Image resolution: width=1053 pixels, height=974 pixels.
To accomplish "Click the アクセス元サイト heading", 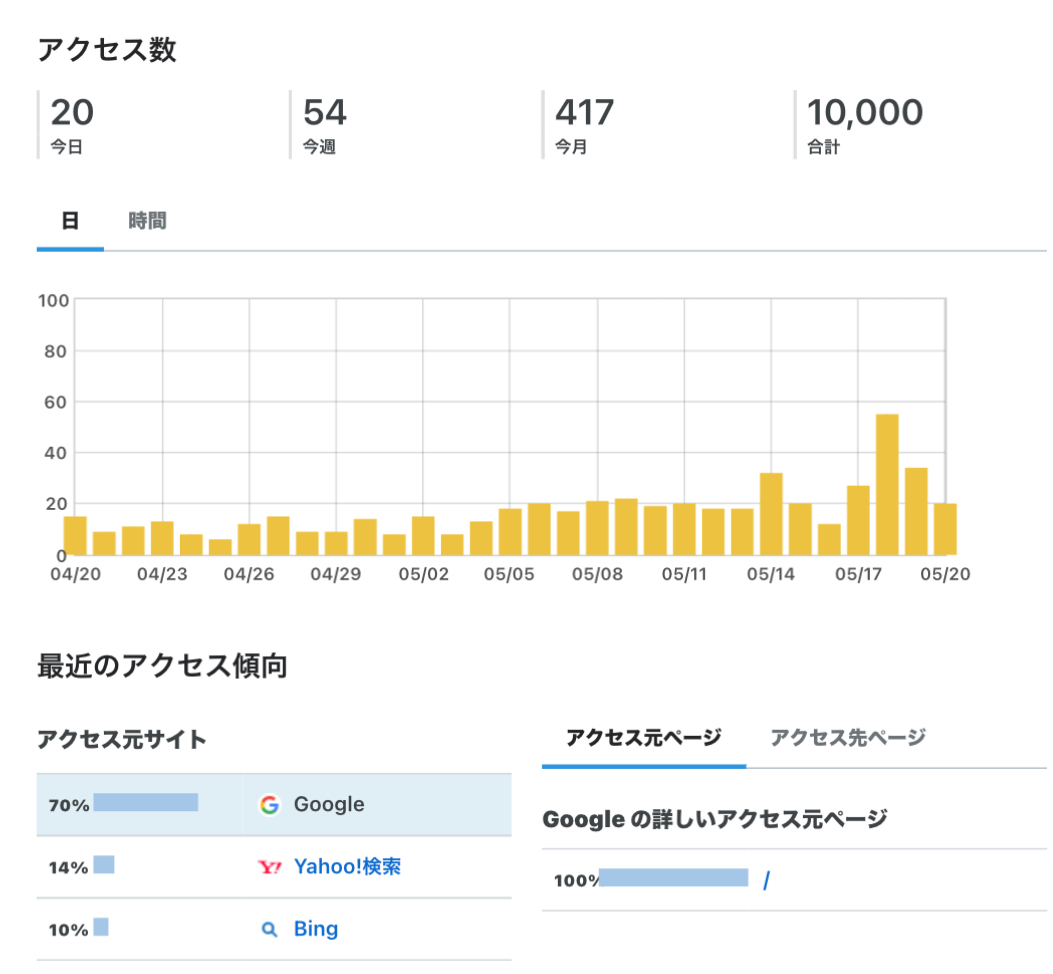I will click(x=122, y=740).
